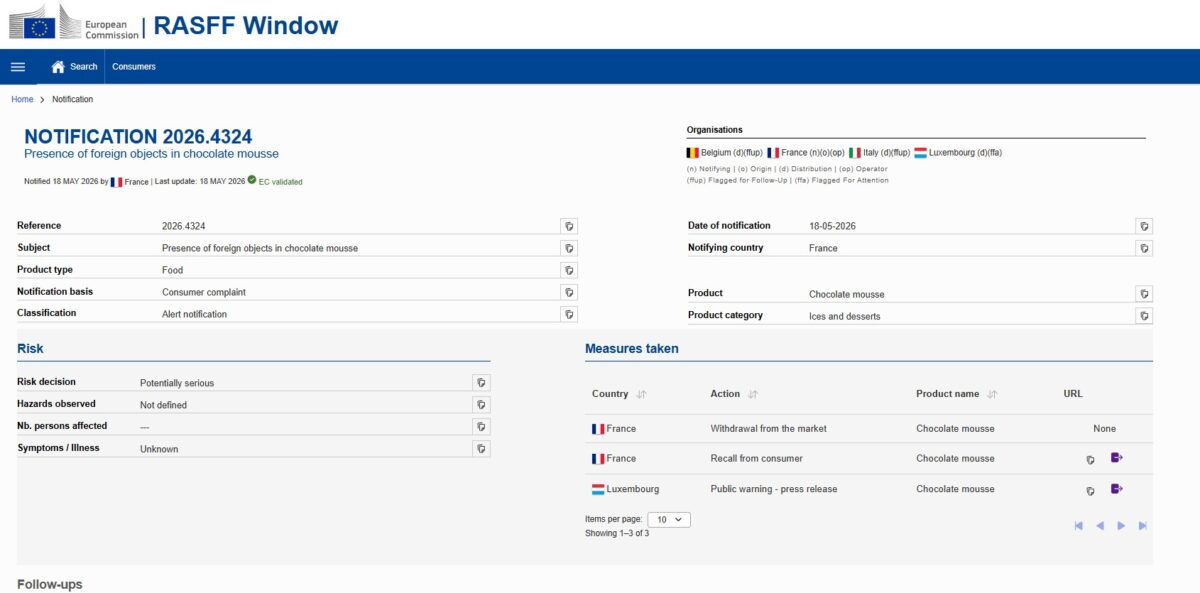Click the Luxembourg flag in Organisations
1200x593 pixels.
[x=920, y=153]
